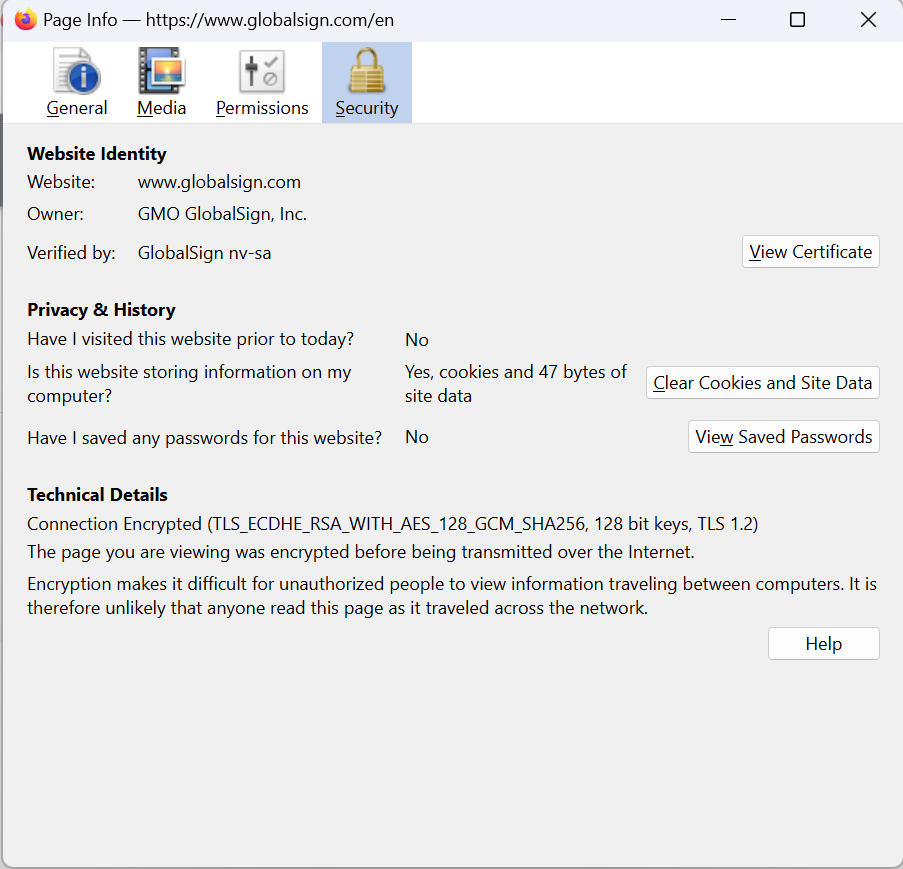Select the Permissions tab label
This screenshot has width=903, height=869.
tap(262, 108)
